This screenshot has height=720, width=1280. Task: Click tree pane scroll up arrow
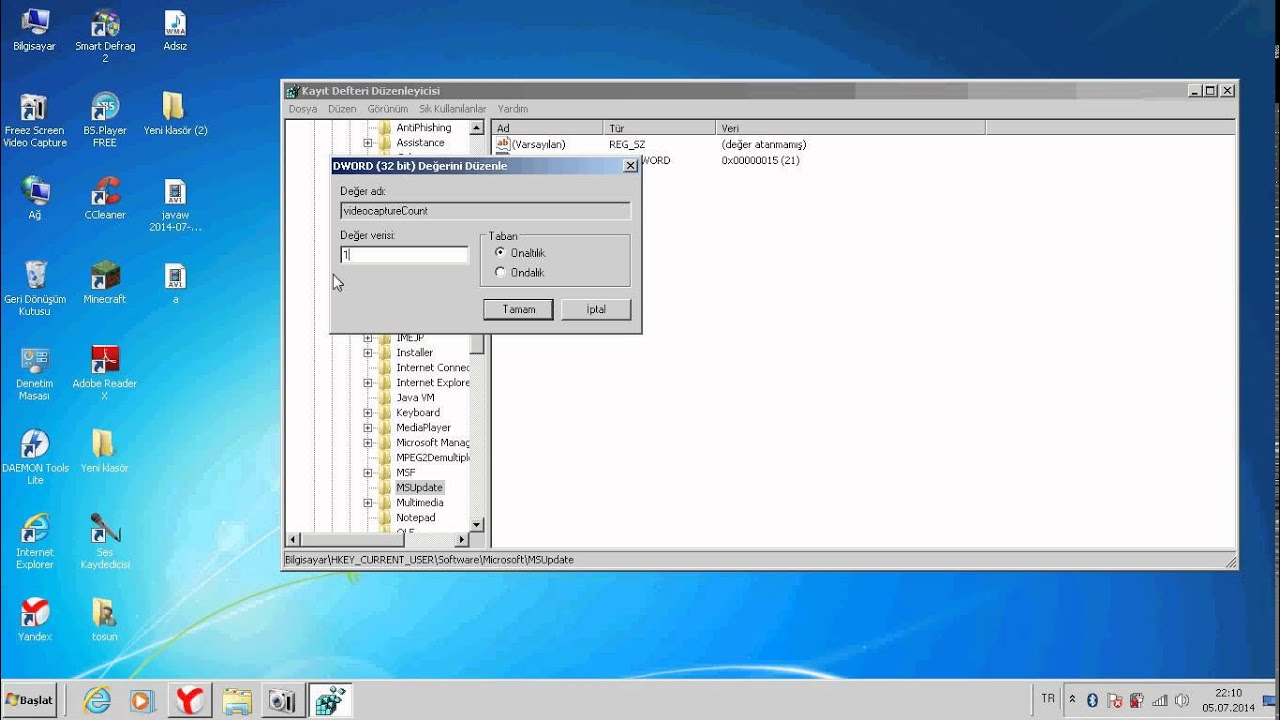[x=476, y=128]
